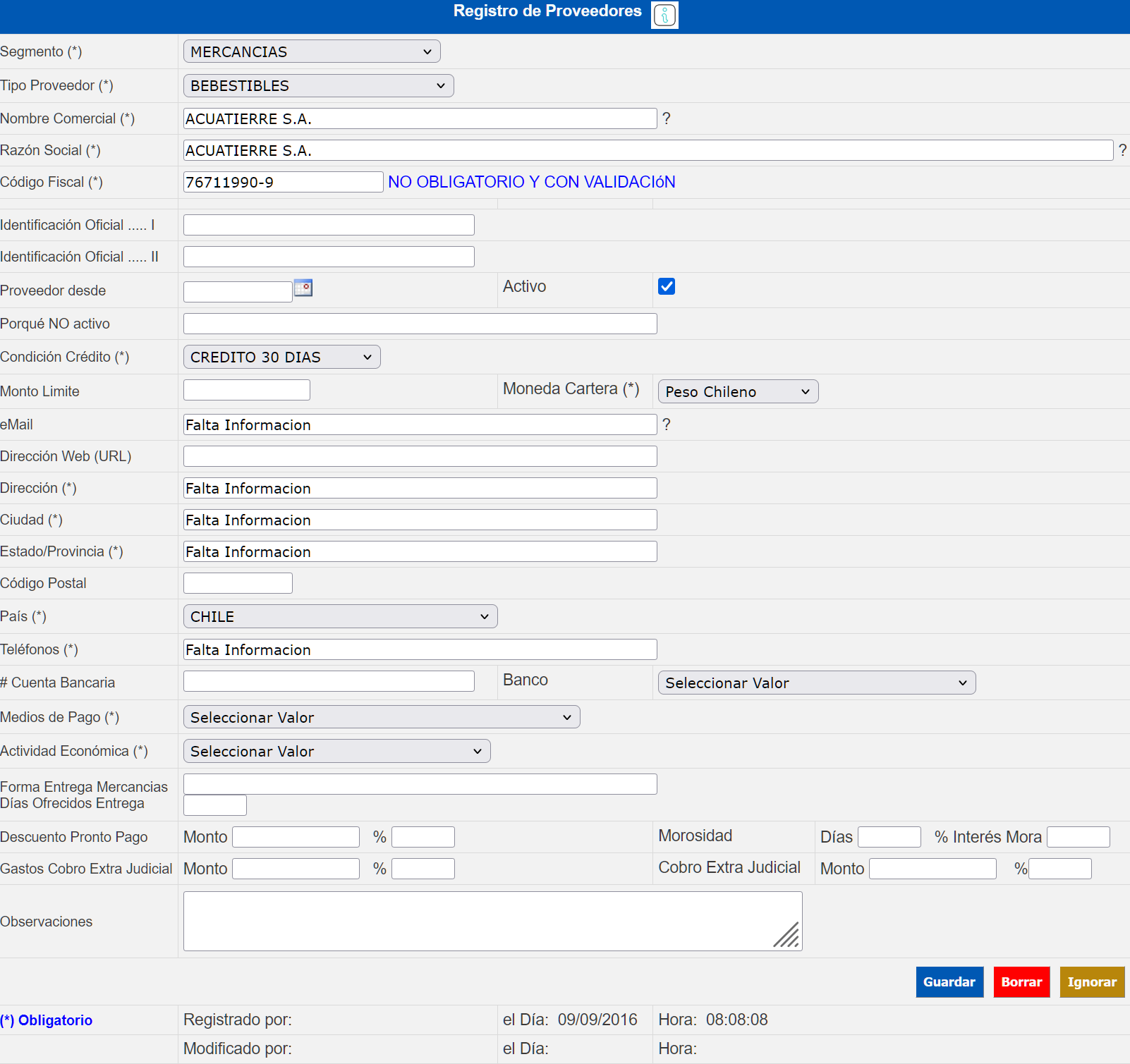Click the Forma Entrega Mercancias field
1130x1064 pixels.
coord(420,784)
